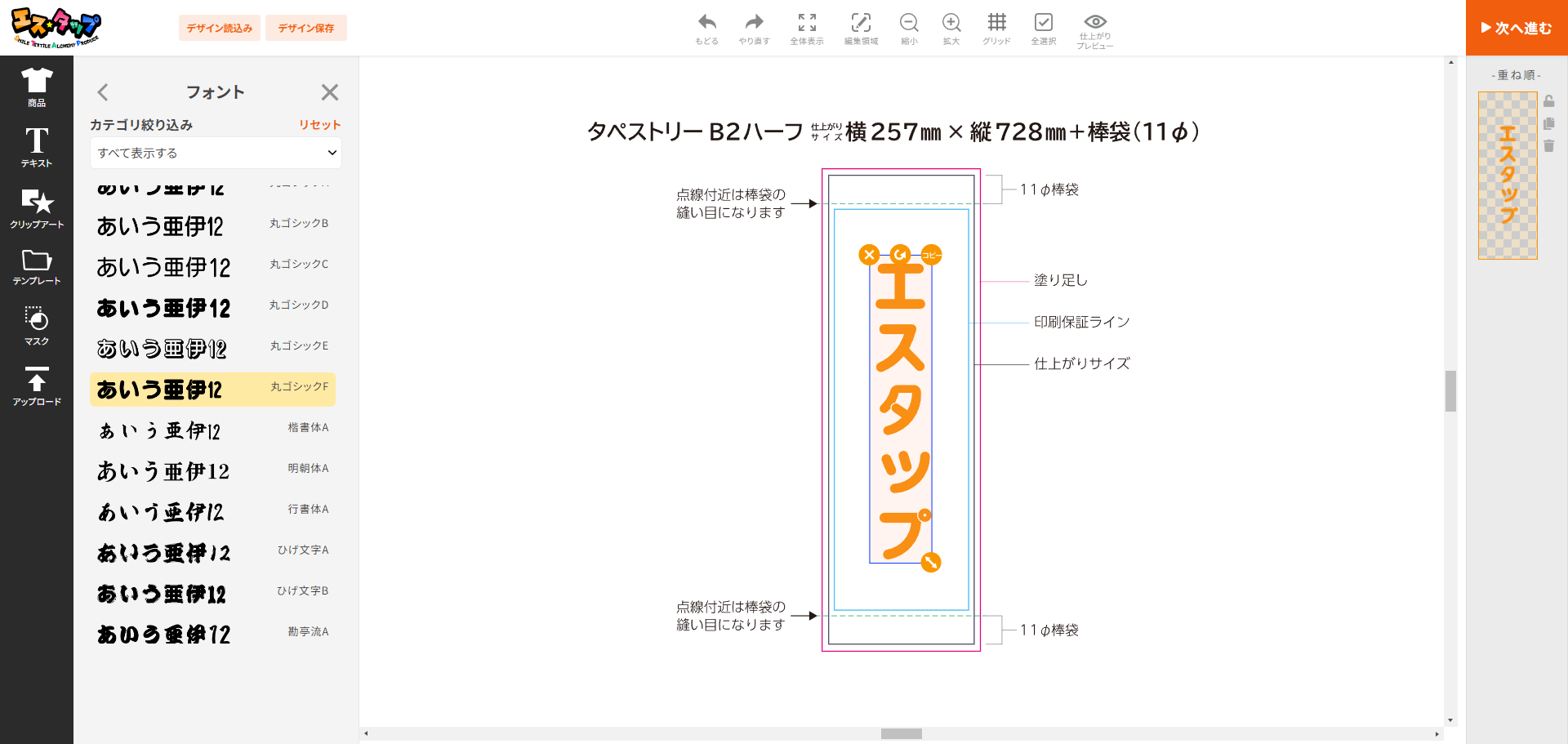1568x744 pixels.
Task: Click the fit-all view (全体表示) icon
Action: pos(806,23)
